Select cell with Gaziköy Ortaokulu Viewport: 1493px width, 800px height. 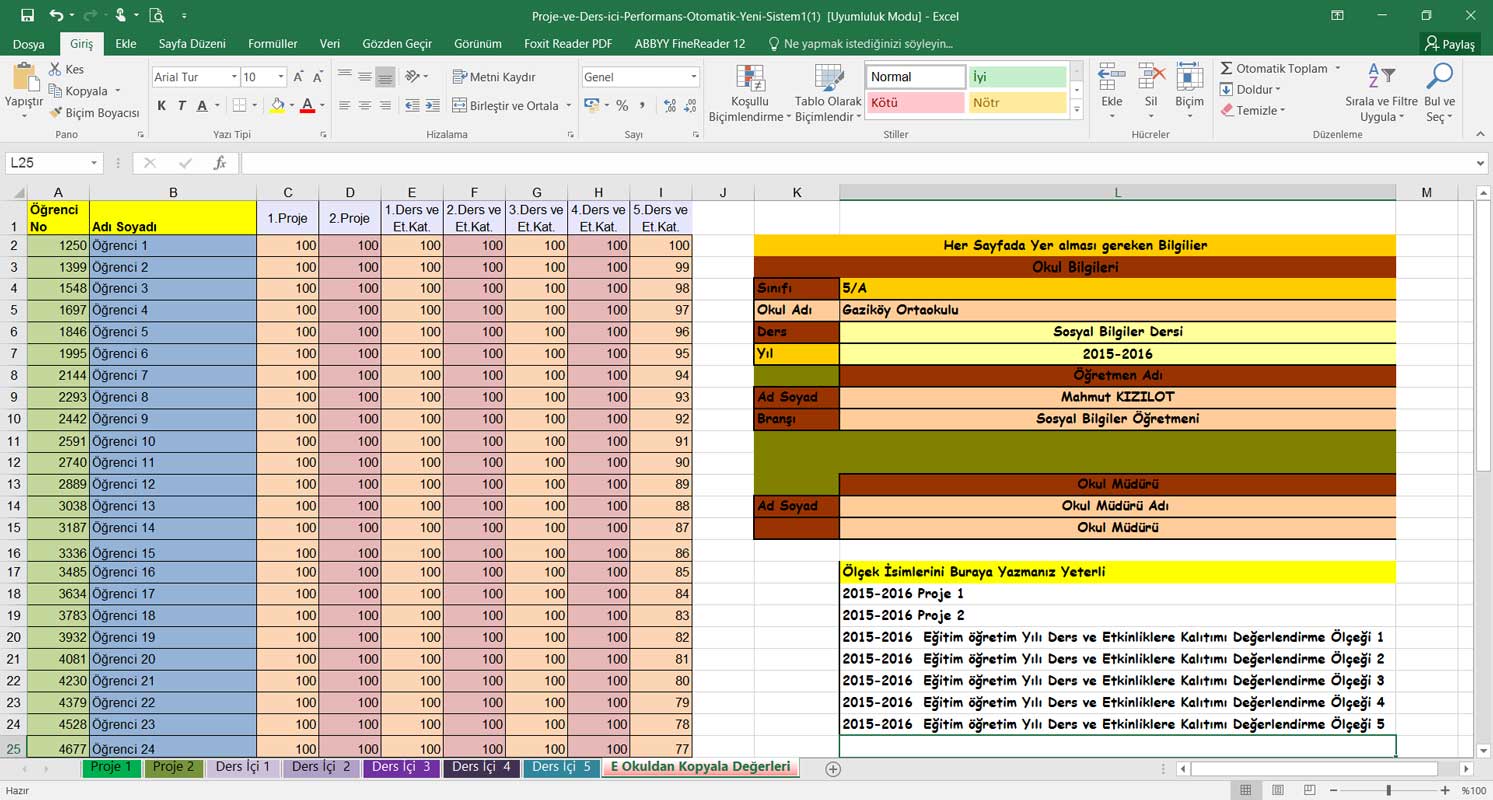[1117, 310]
